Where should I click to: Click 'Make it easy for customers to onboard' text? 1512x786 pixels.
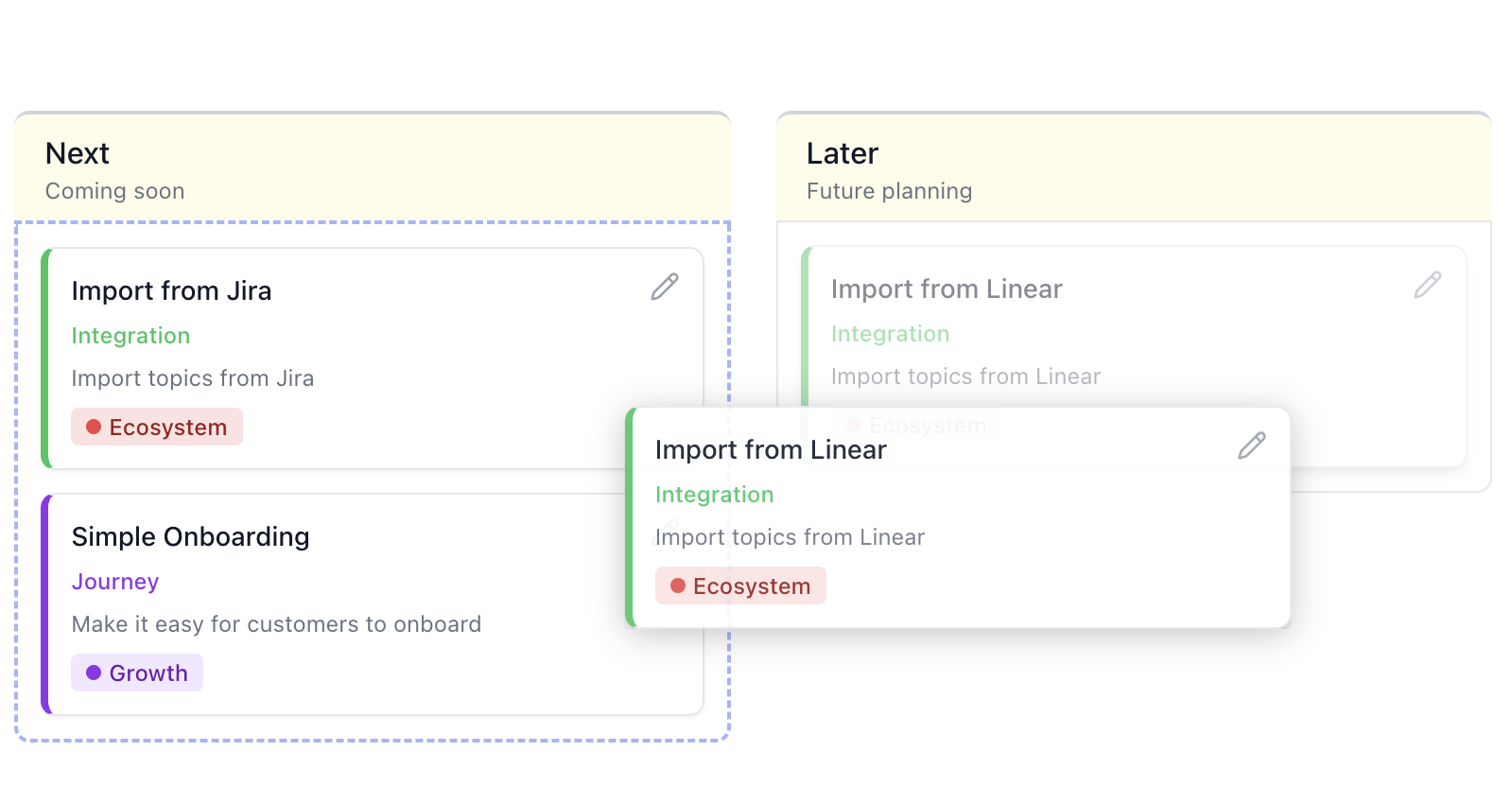(x=276, y=624)
